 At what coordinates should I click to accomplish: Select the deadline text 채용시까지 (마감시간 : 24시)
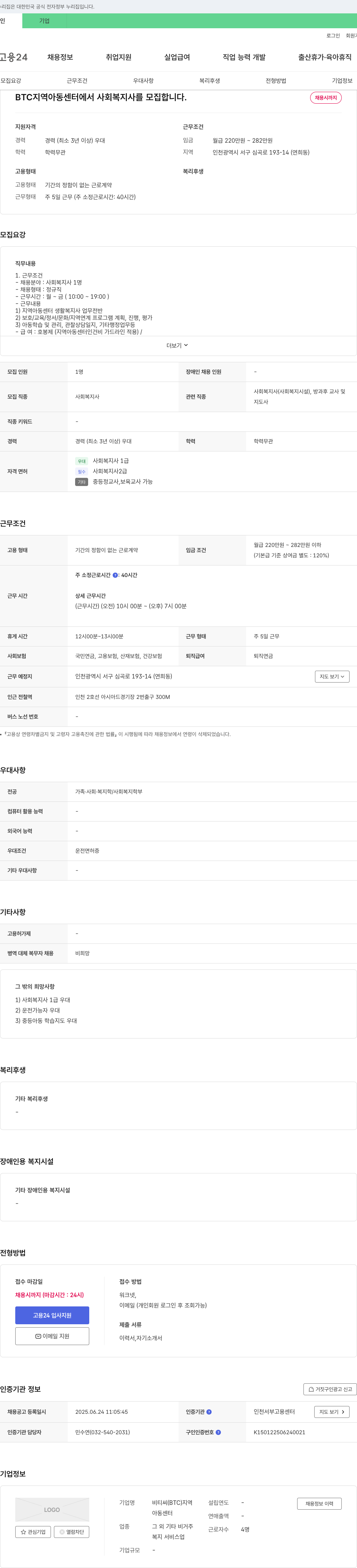[49, 1295]
